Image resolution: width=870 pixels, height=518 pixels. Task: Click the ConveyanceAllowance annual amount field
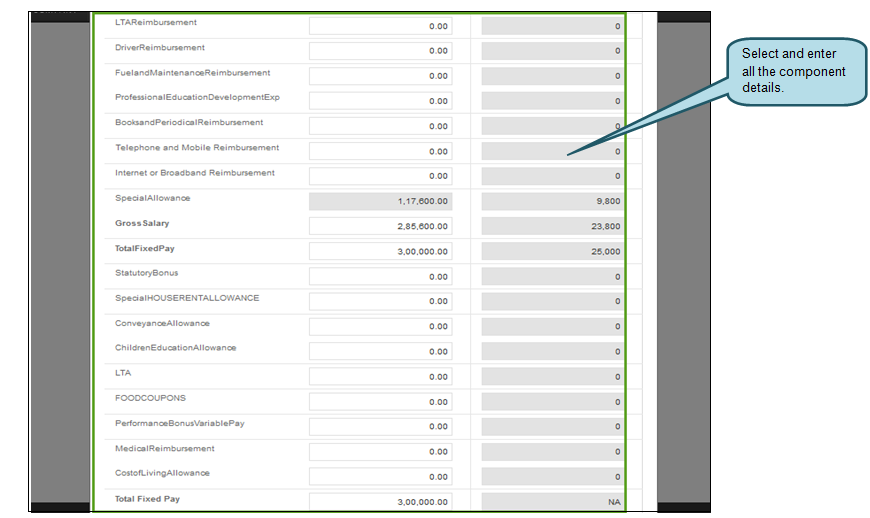(x=381, y=327)
